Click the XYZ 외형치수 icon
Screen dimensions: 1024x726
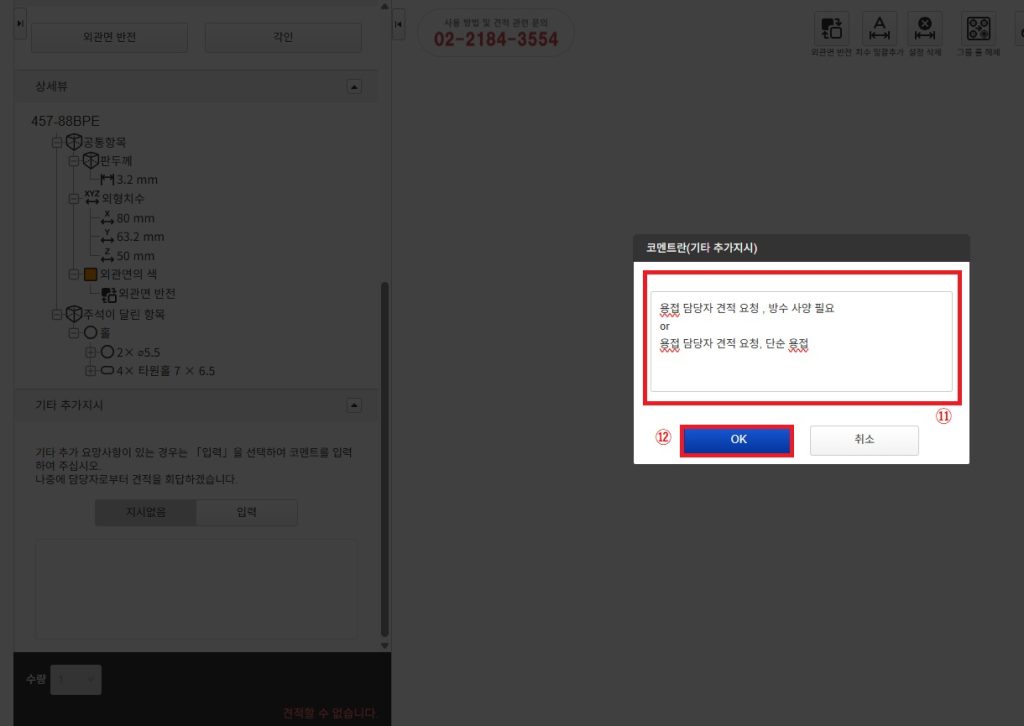coord(92,198)
